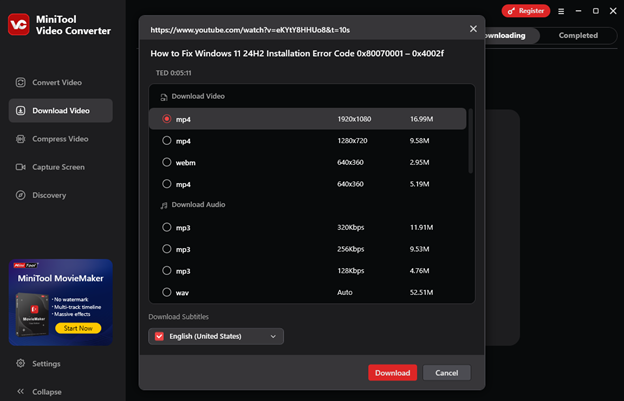Click the Convert Video sidebar icon

(20, 82)
